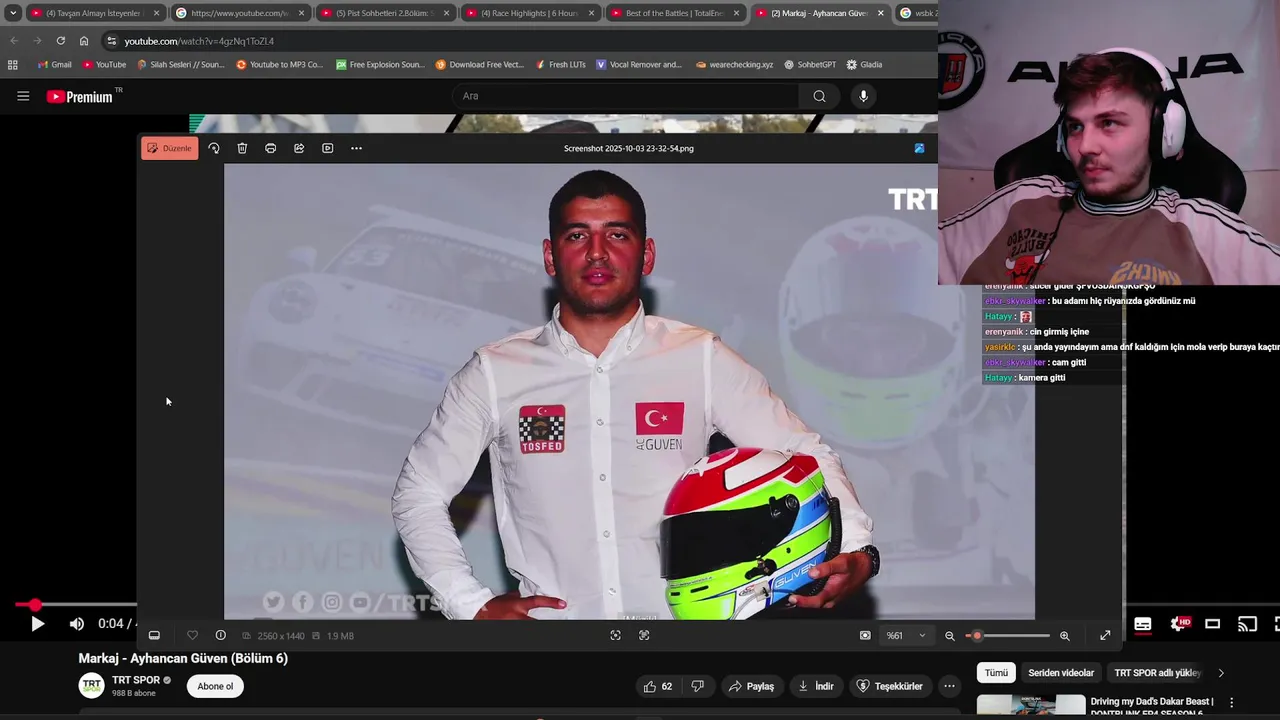Click the Düzenle edit button in photo viewer

click(169, 148)
